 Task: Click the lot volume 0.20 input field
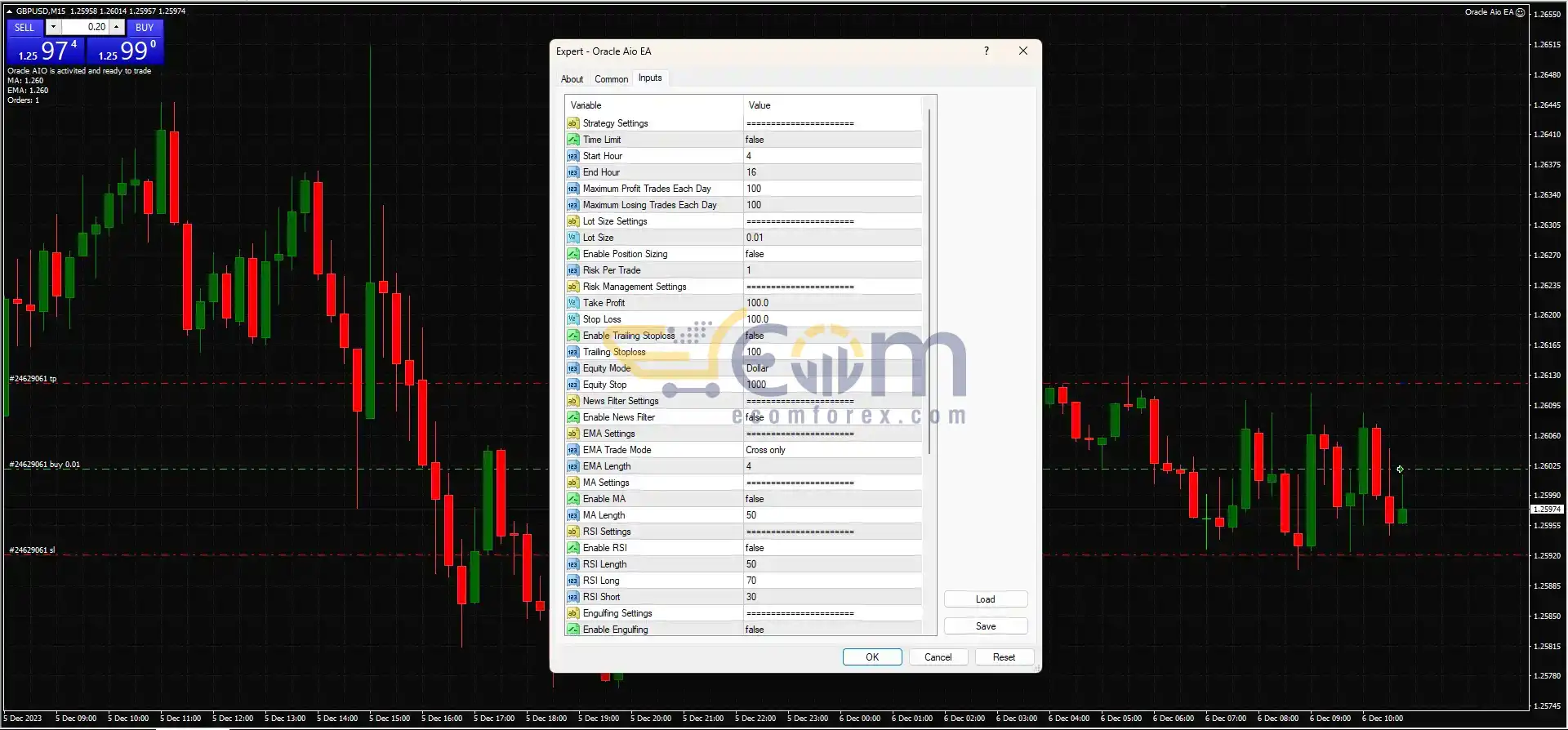tap(86, 27)
